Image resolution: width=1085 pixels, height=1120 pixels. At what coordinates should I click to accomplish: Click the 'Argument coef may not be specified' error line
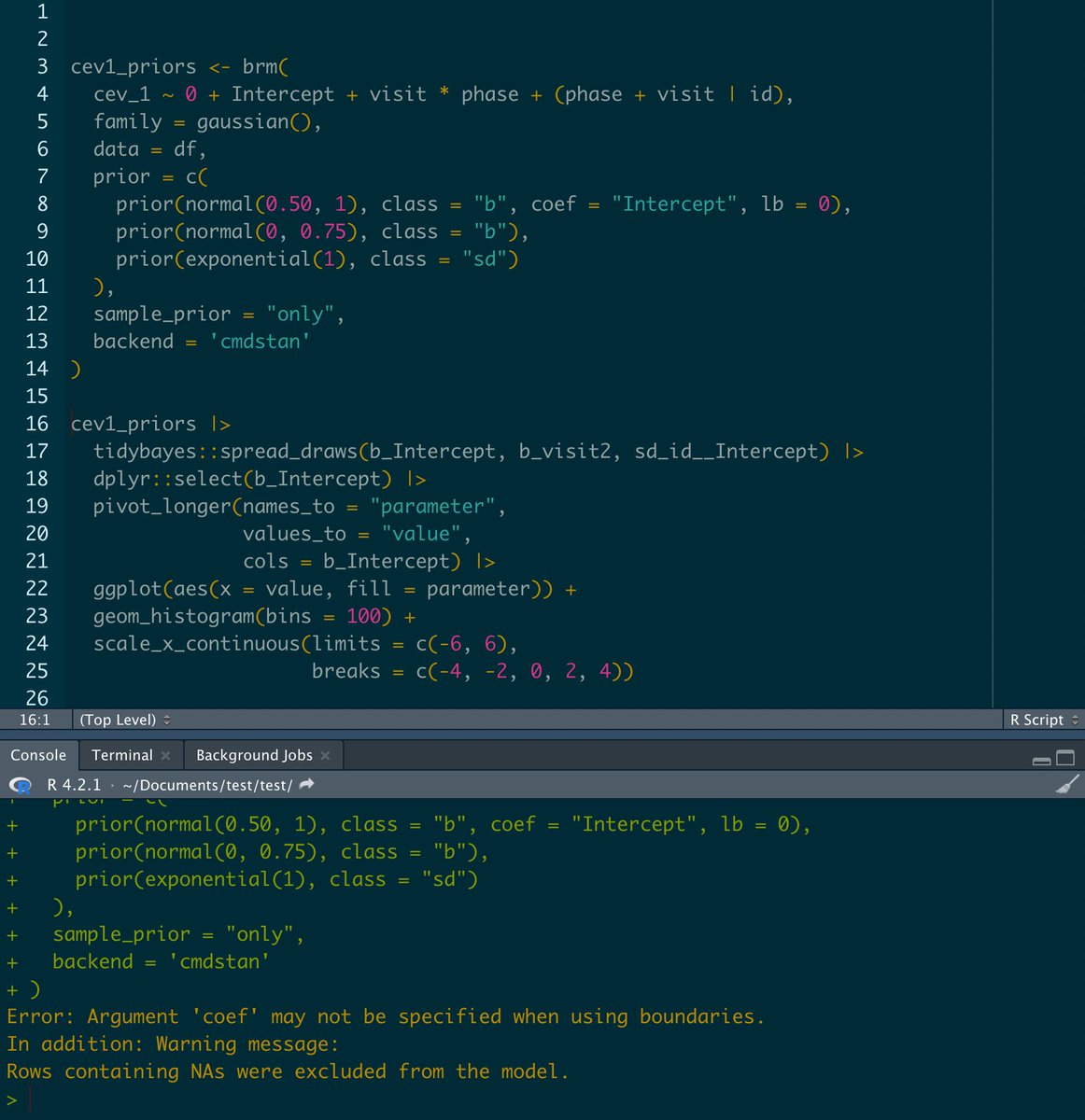[386, 1016]
